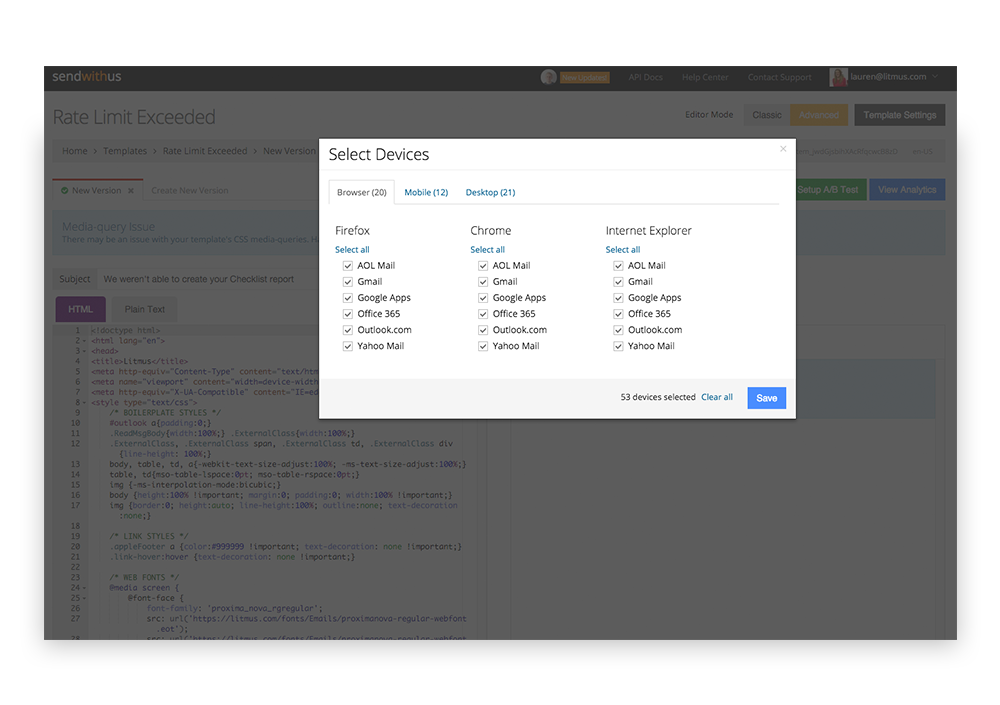This screenshot has height=705, width=1000.
Task: Click the sendwithus logo
Action: click(x=87, y=77)
